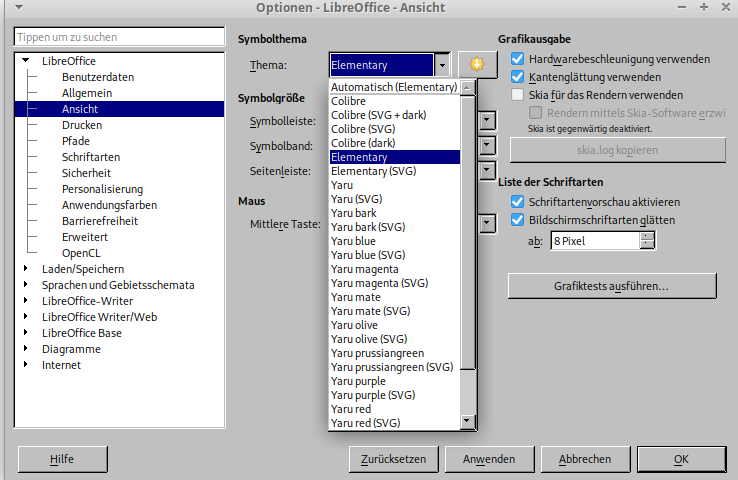Toggle Schriftartenvorschau aktivieren checkbox

pyautogui.click(x=518, y=202)
